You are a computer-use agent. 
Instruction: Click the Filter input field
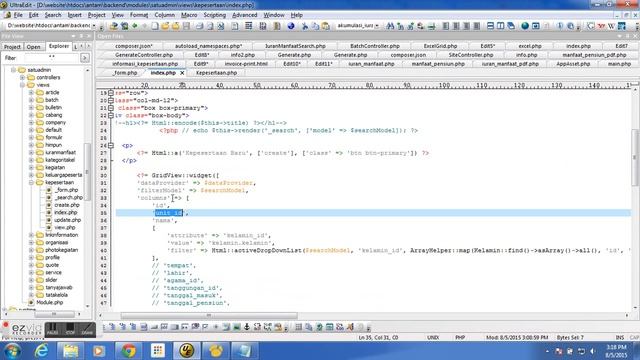[x=51, y=58]
